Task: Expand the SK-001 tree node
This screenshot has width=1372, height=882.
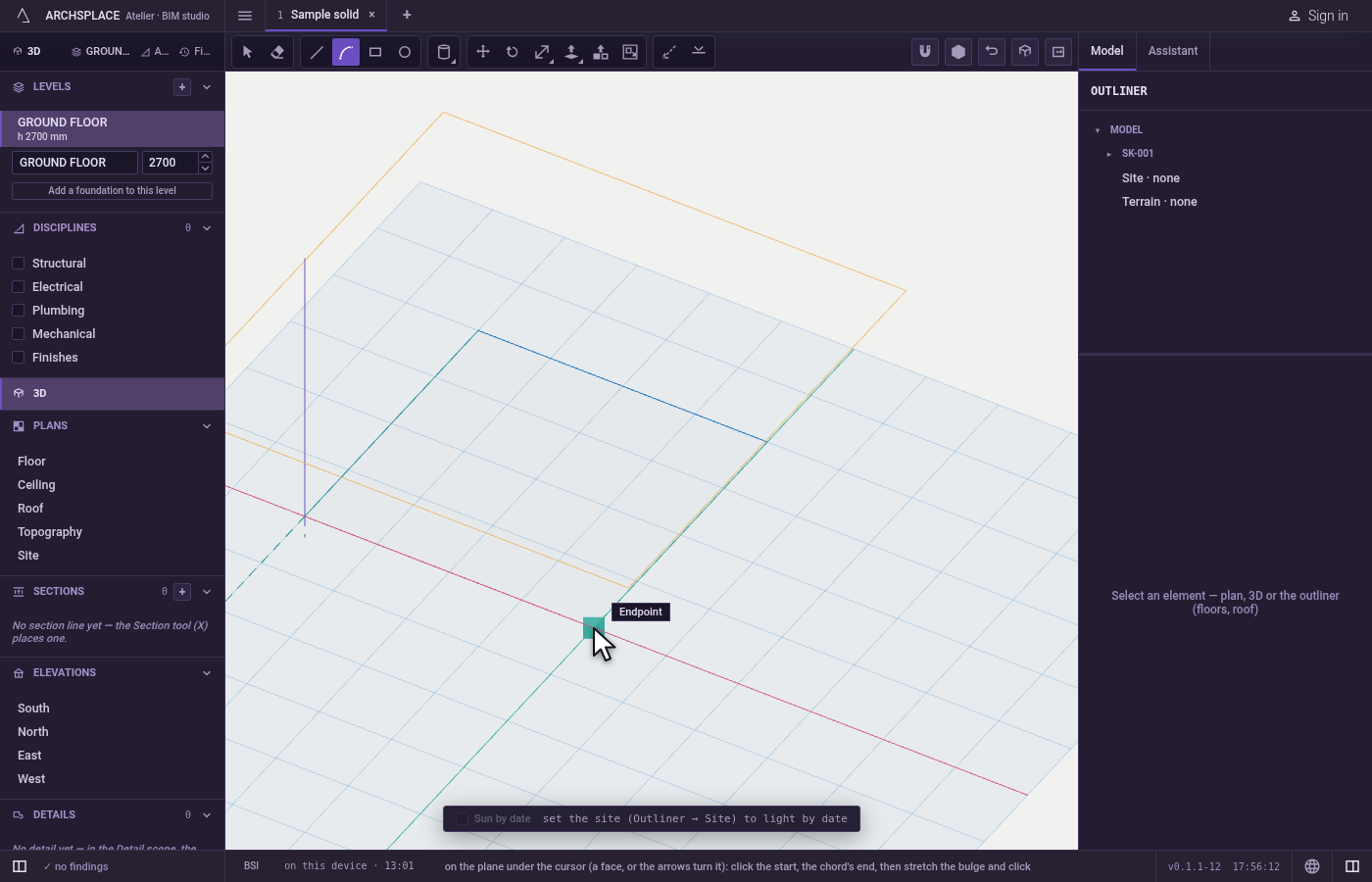Action: click(x=1109, y=154)
